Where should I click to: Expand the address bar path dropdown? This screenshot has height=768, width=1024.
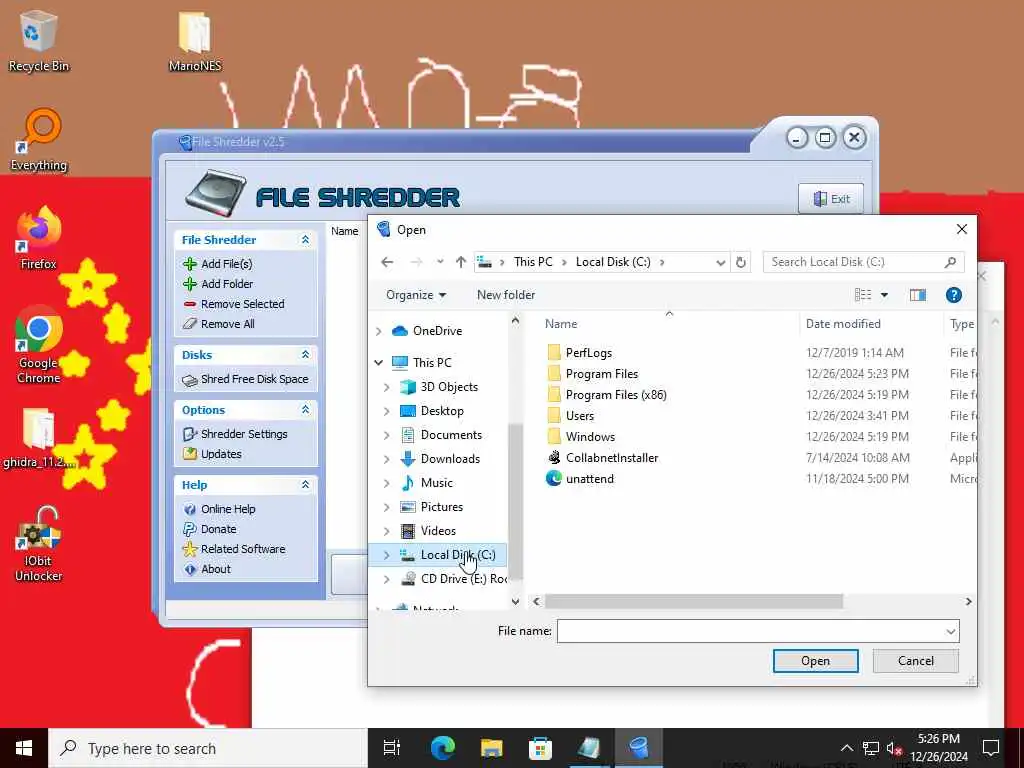point(720,263)
